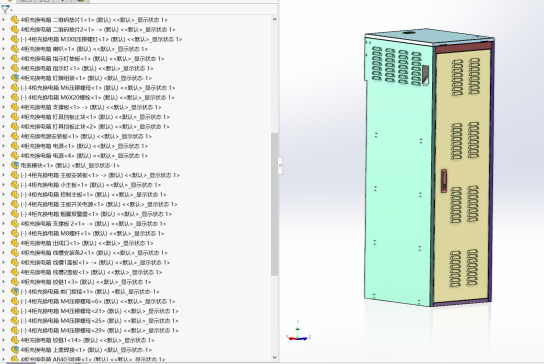Click subassembly icon of 前门焊接<1>

[x=15, y=292]
